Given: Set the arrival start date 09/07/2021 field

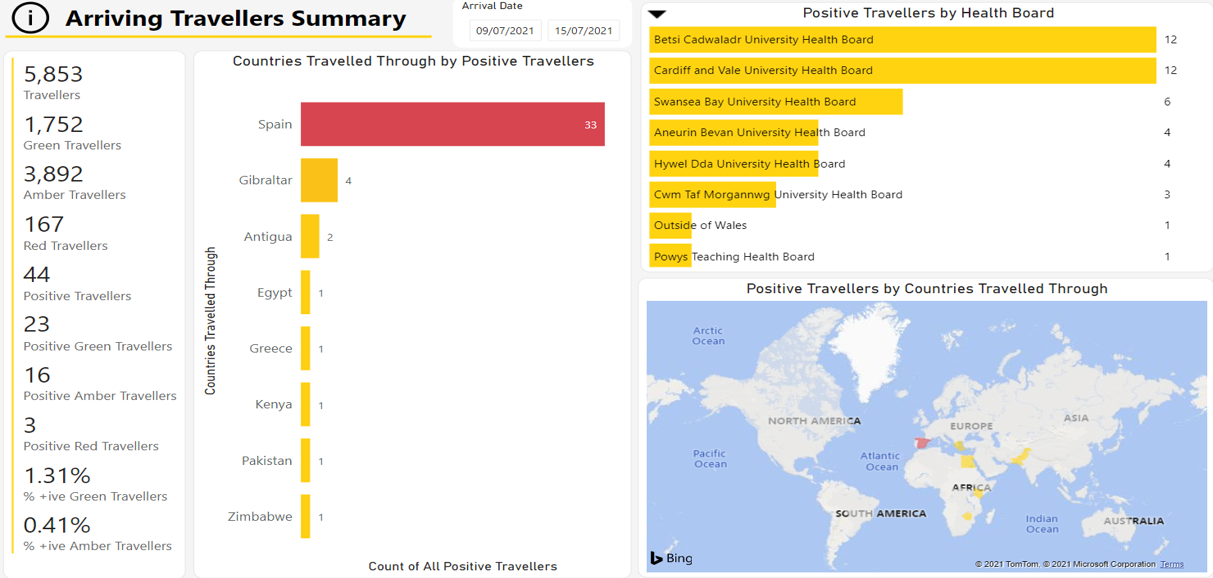Looking at the screenshot, I should tap(505, 31).
